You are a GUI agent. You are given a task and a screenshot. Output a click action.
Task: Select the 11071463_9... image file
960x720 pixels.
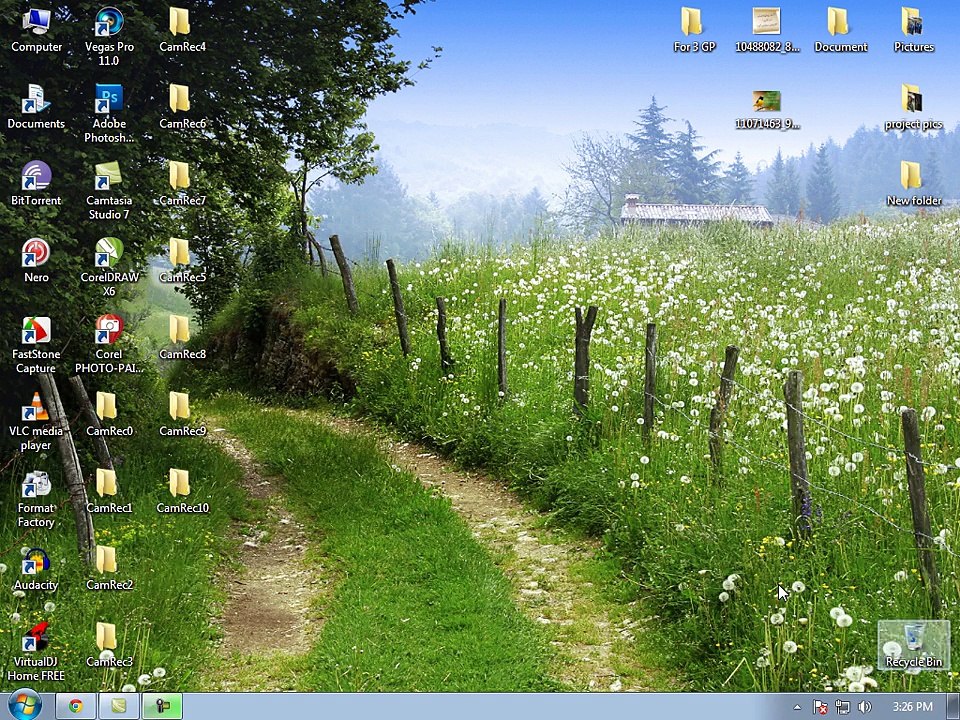767,109
